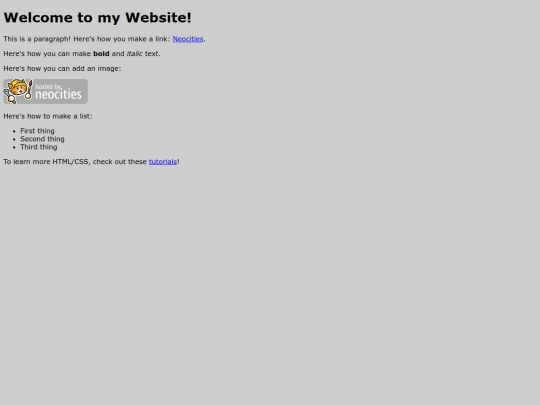Click the 'Welcome to my Website!' heading
Viewport: 540px width, 405px height.
coord(97,18)
